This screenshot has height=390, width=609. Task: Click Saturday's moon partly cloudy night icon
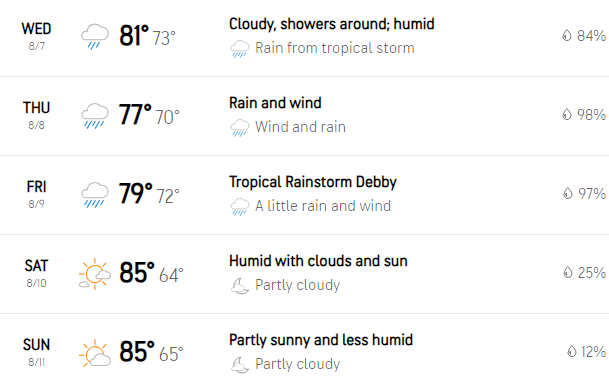[x=240, y=286]
